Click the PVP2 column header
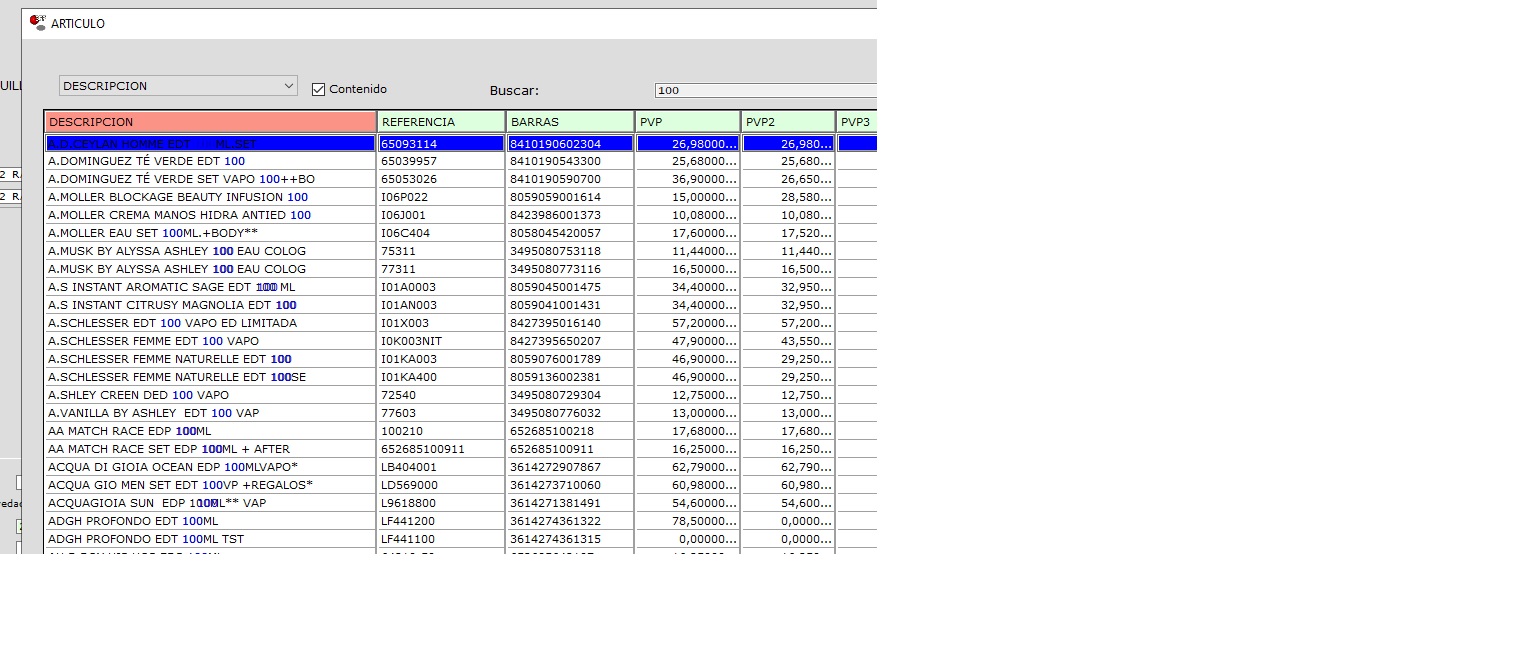 788,122
